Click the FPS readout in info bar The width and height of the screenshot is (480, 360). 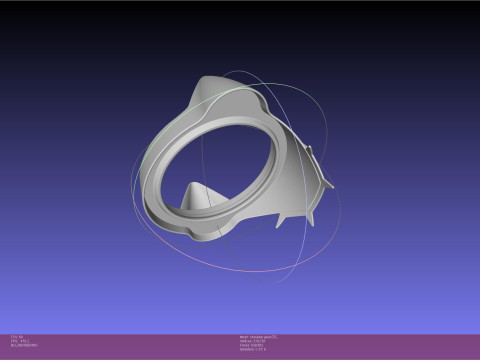[x=20, y=341]
